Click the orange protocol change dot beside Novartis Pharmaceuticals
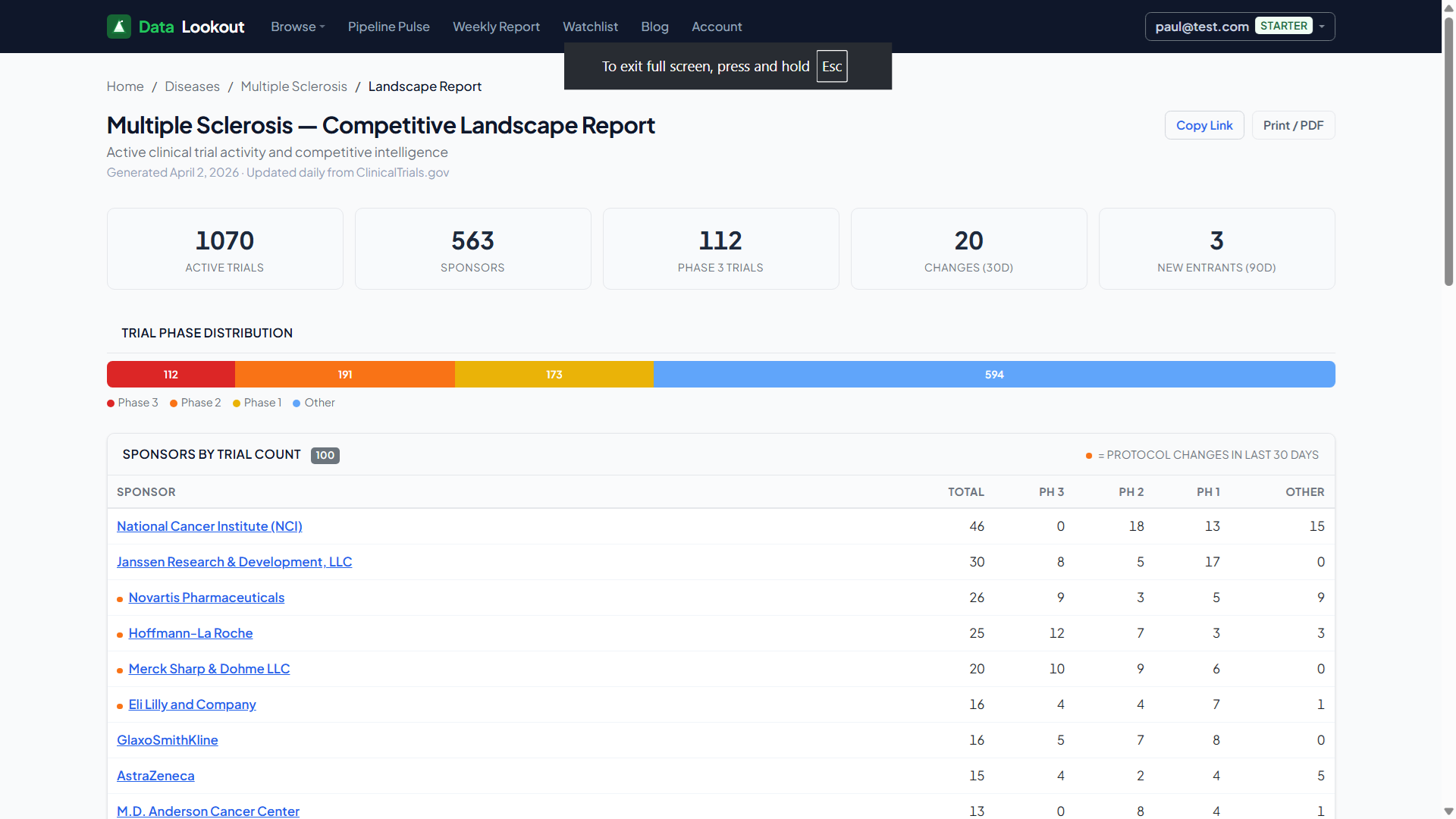The width and height of the screenshot is (1456, 819). pos(119,599)
